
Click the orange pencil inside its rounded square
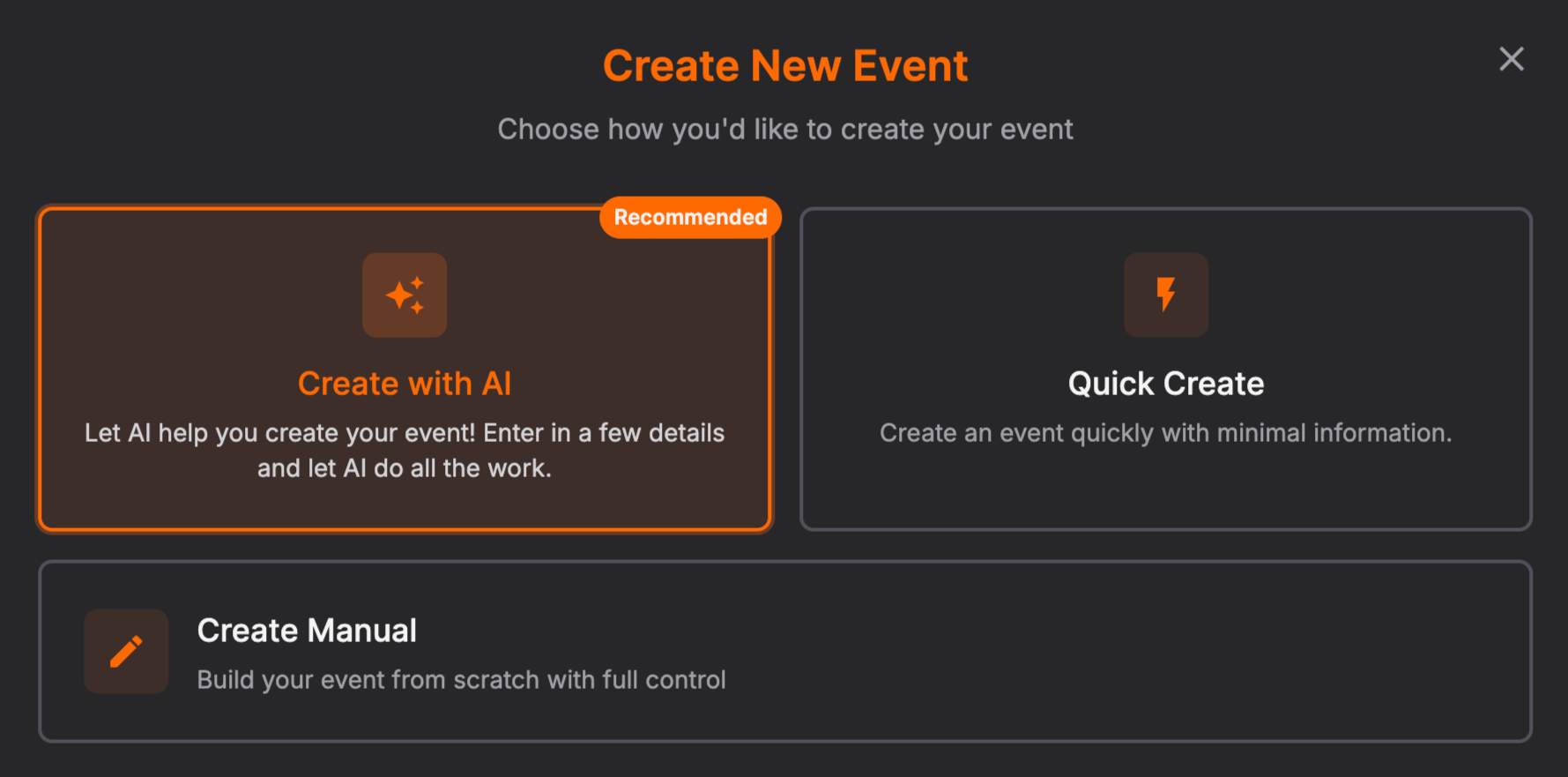point(125,651)
